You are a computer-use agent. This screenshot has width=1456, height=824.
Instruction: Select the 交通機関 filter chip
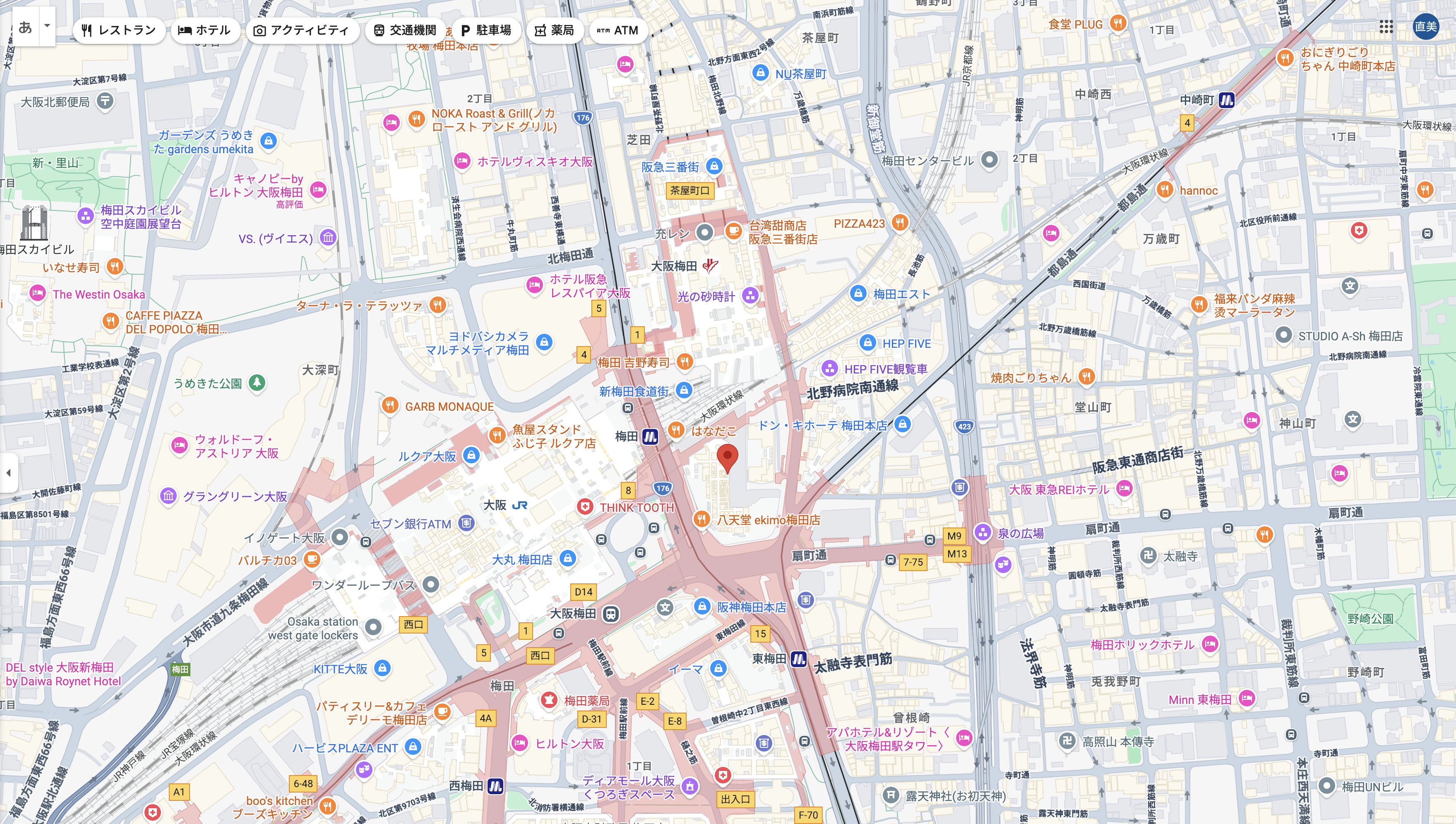pos(405,30)
